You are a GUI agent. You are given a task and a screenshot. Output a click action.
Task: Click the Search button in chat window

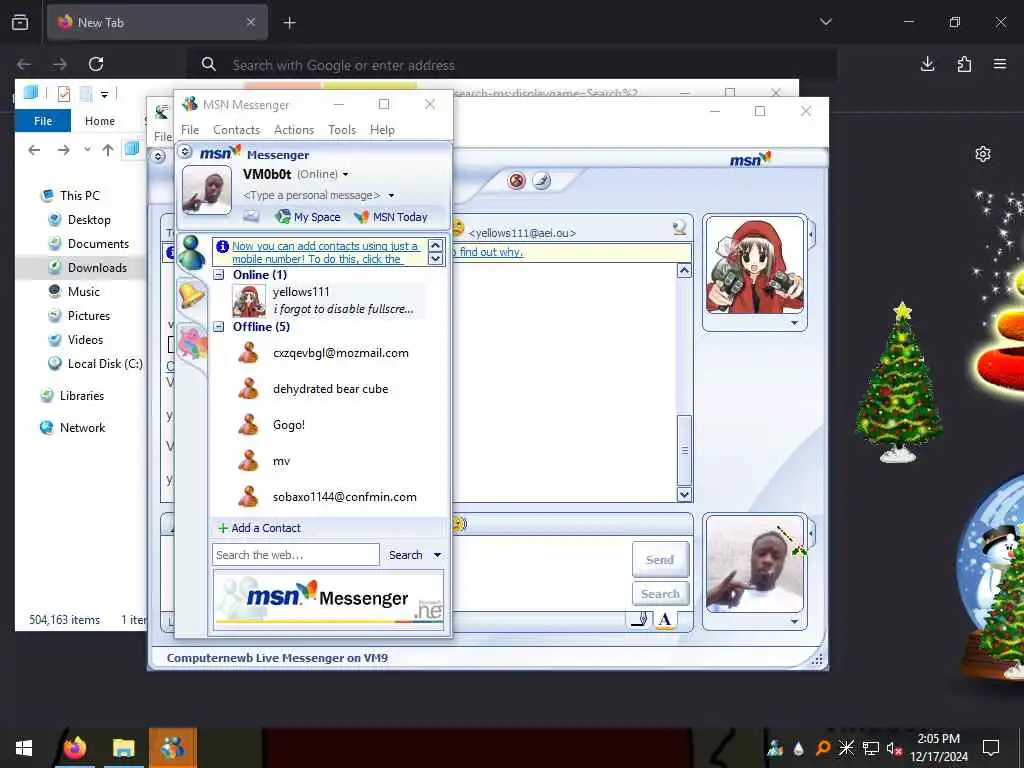660,594
